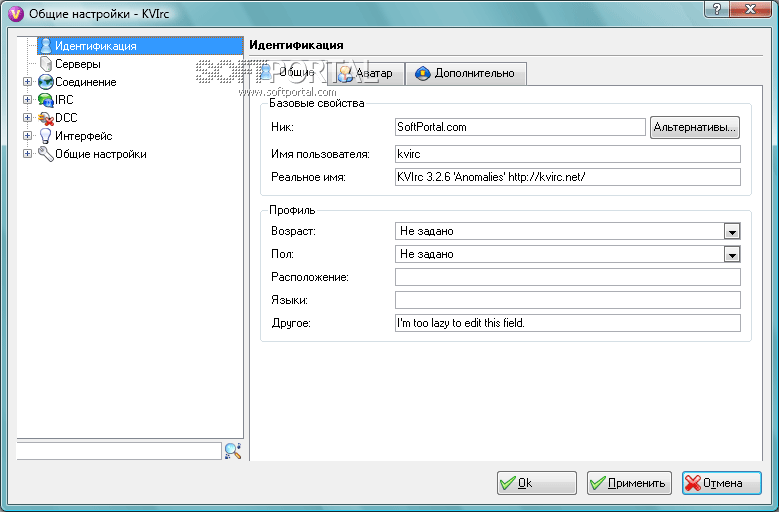Click the KVIrc title bar icon
This screenshot has width=779, height=512.
click(16, 13)
